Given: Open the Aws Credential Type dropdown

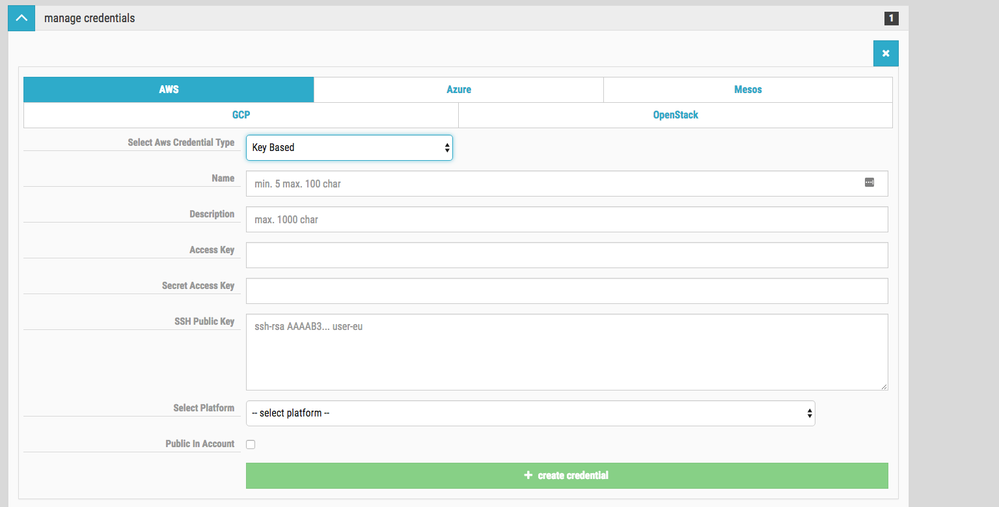Looking at the screenshot, I should point(349,148).
